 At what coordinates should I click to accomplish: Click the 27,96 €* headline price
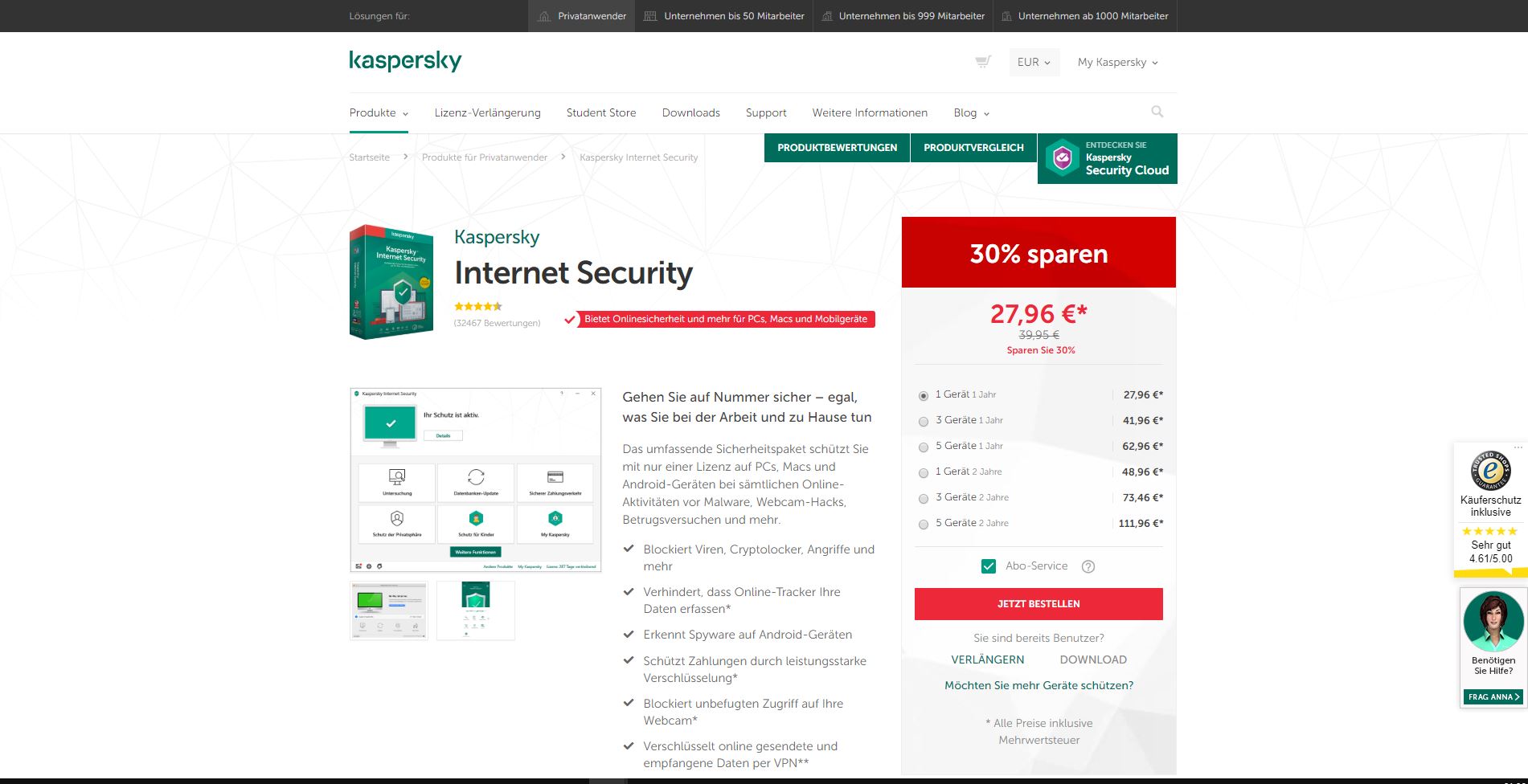click(x=1038, y=313)
